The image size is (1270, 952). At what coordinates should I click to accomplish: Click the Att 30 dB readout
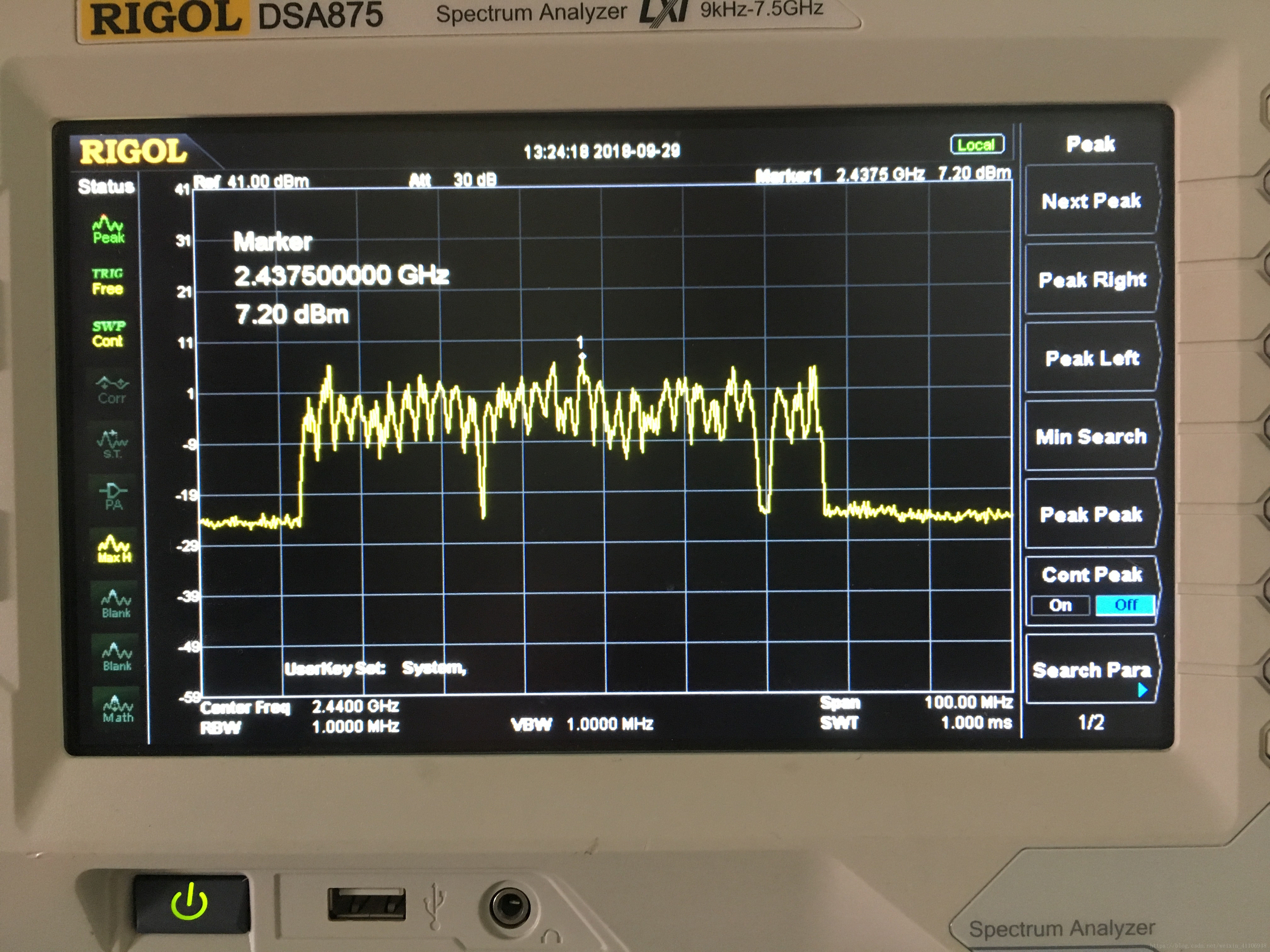point(452,180)
